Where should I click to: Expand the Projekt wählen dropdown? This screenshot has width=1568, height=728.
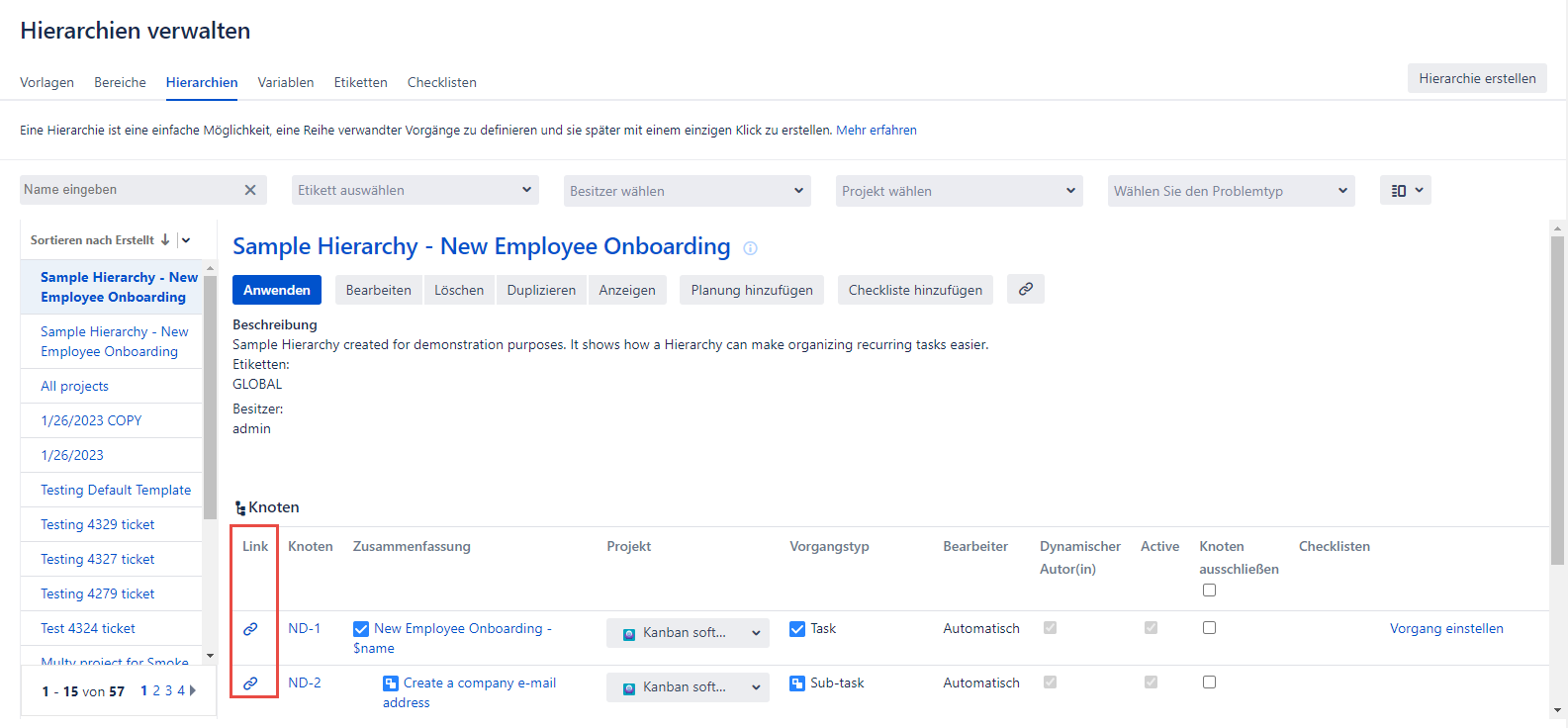coord(959,191)
